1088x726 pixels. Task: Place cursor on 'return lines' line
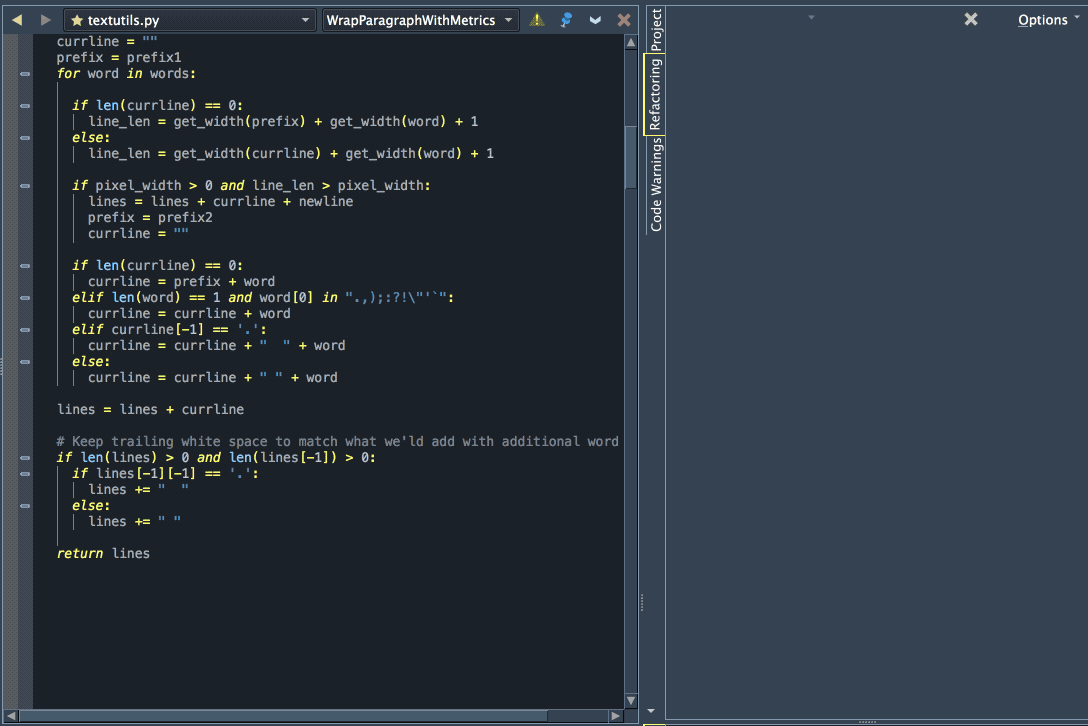coord(103,553)
